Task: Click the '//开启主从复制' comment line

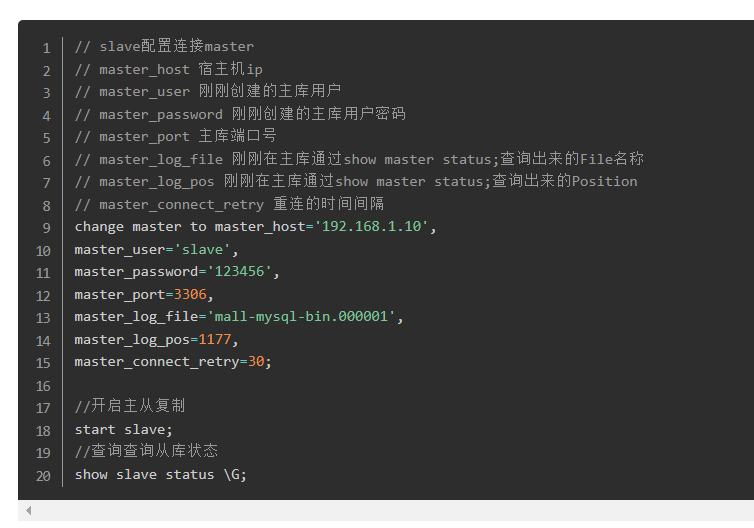Action: pyautogui.click(x=129, y=407)
